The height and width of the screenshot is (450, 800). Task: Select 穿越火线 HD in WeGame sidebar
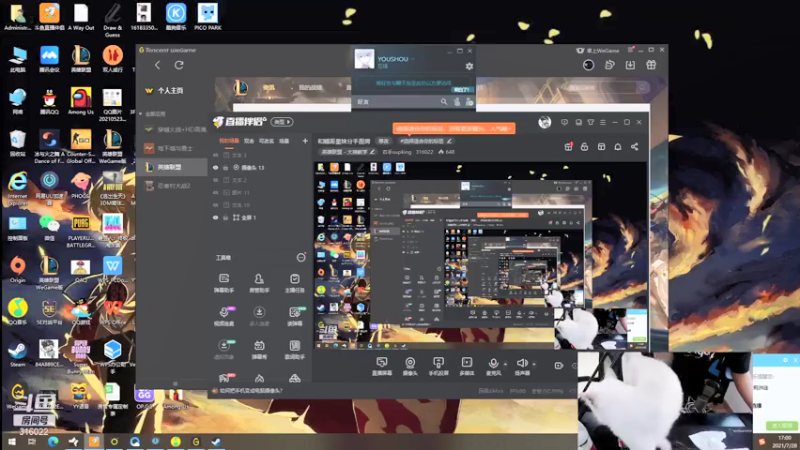(173, 130)
